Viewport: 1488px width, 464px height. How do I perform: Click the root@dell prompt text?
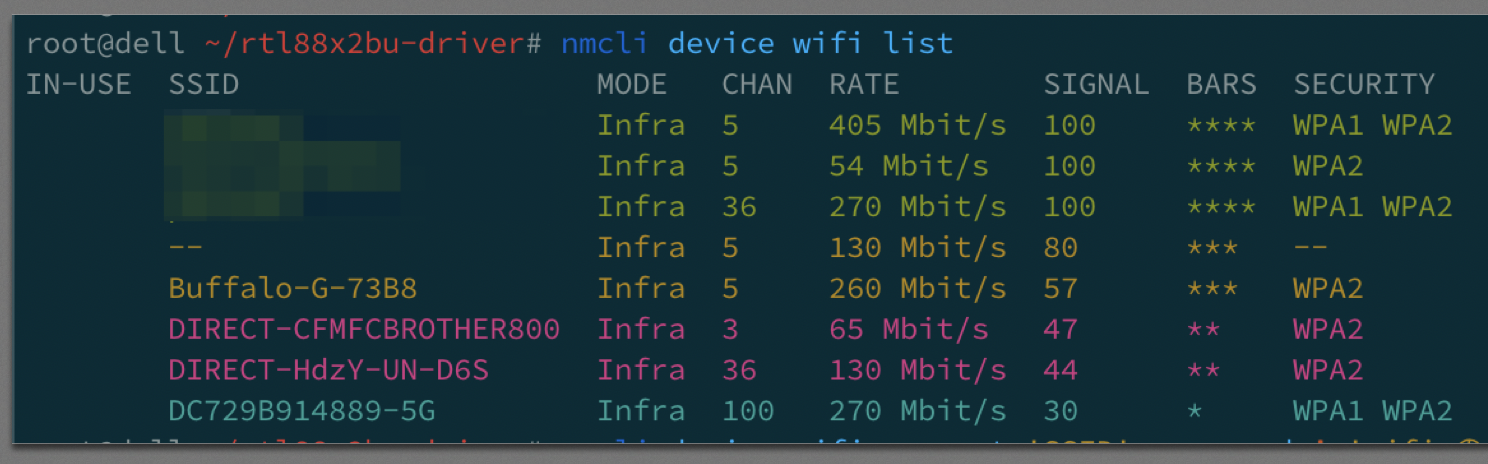point(105,43)
